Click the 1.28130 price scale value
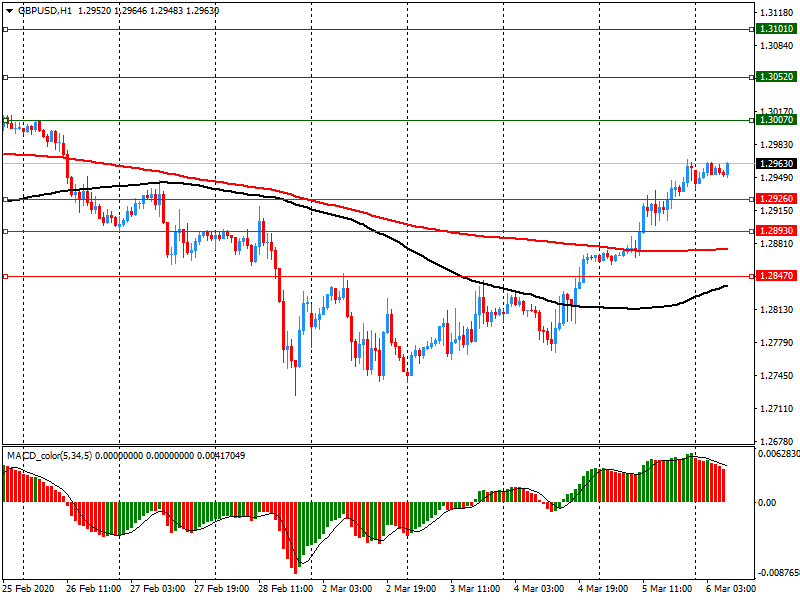The width and height of the screenshot is (800, 600). tap(777, 309)
